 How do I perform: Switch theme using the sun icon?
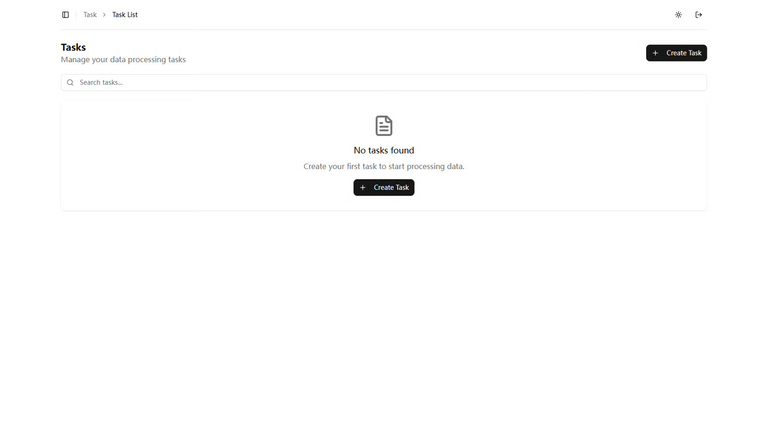pyautogui.click(x=678, y=15)
